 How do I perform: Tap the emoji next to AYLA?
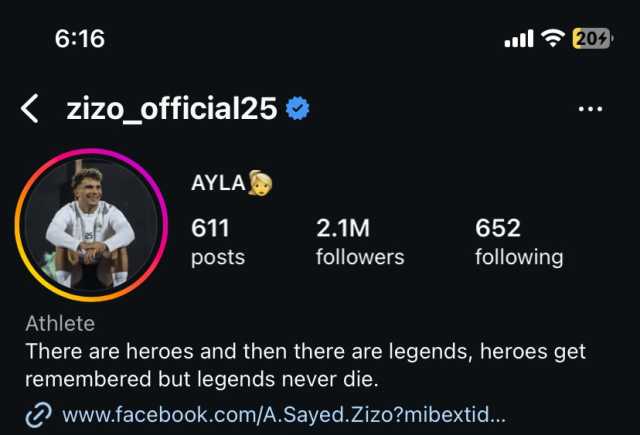point(260,183)
